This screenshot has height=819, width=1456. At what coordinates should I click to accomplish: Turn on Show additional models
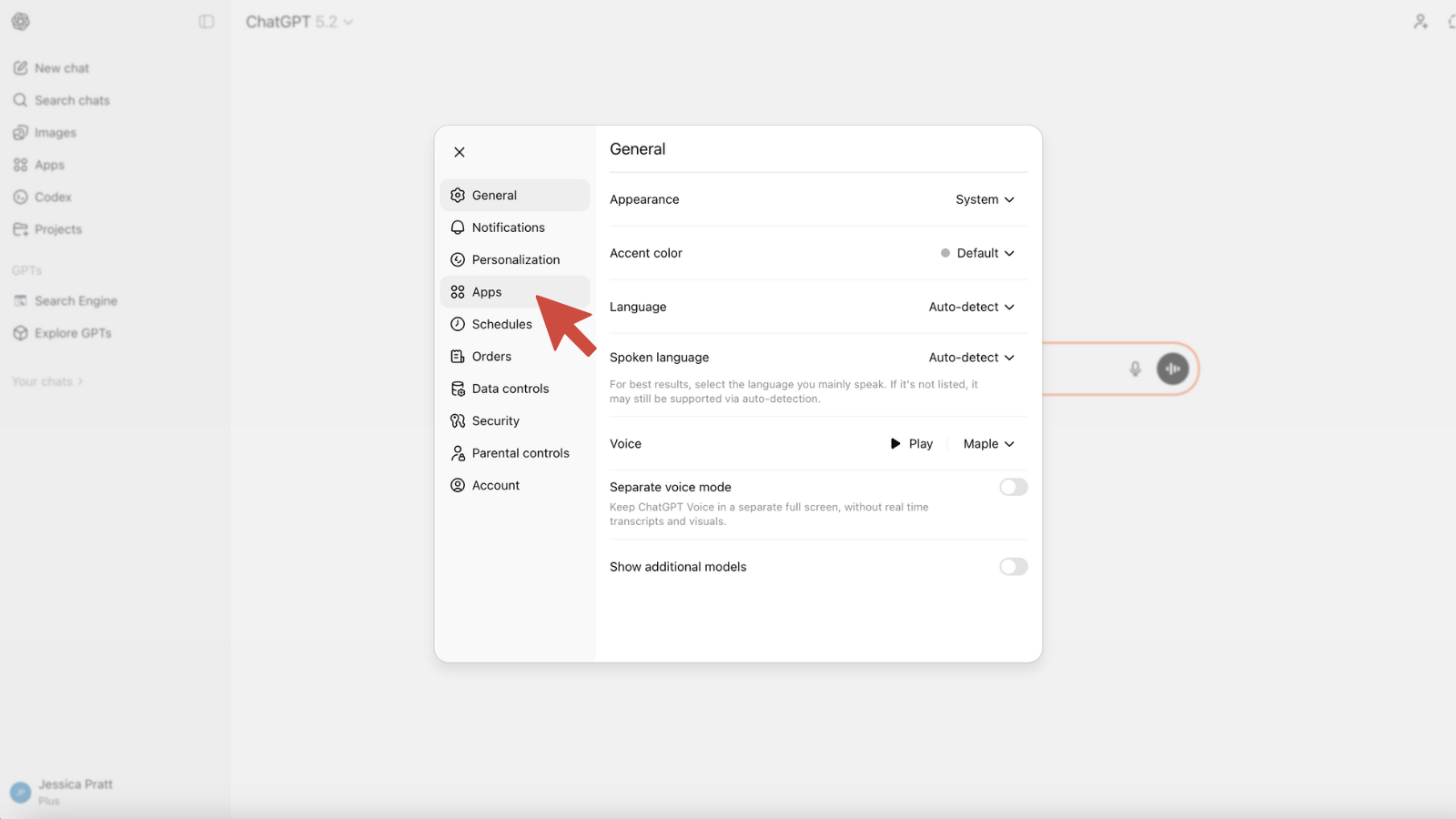tap(1013, 567)
